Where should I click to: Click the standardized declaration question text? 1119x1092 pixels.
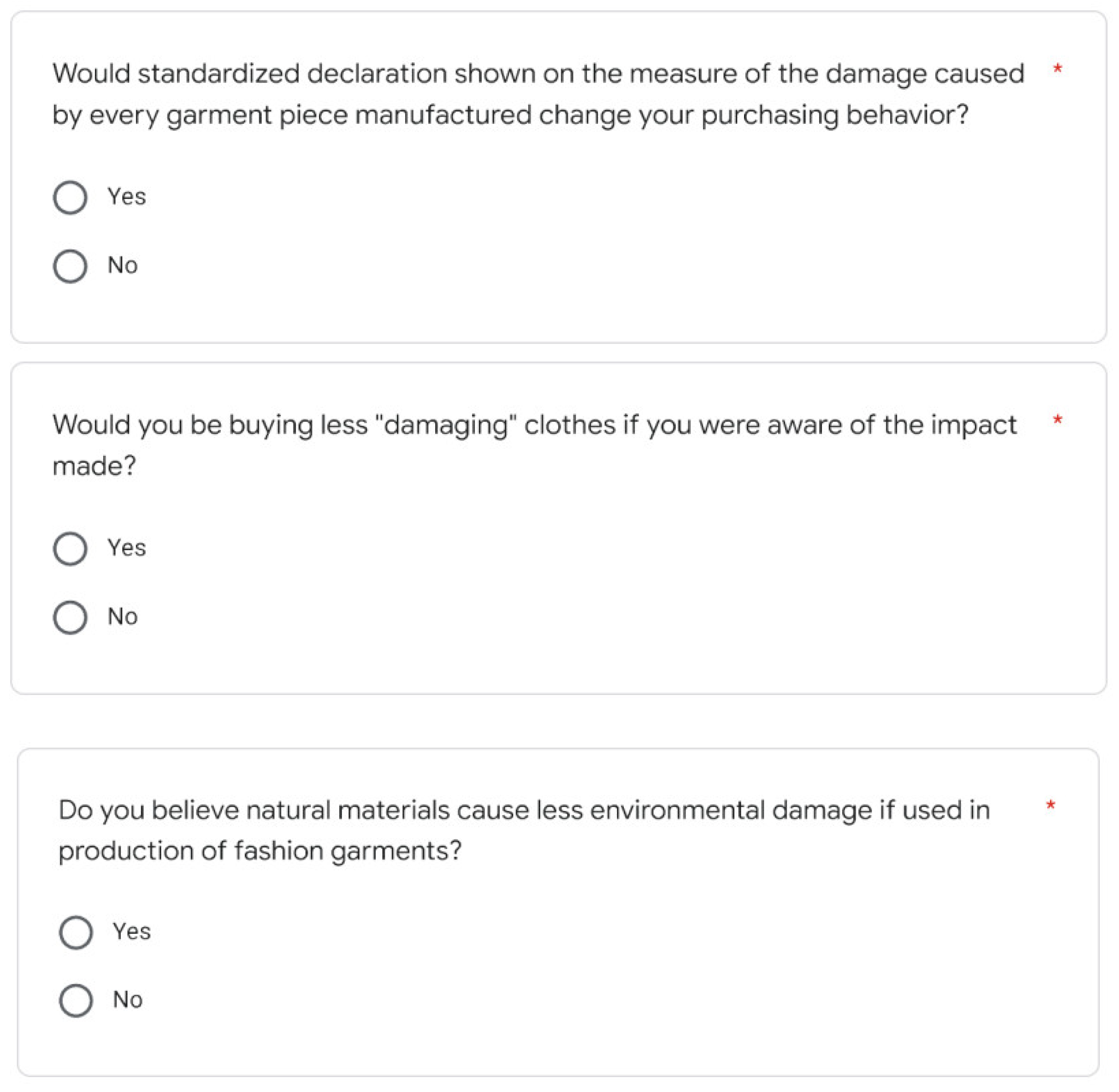point(538,94)
